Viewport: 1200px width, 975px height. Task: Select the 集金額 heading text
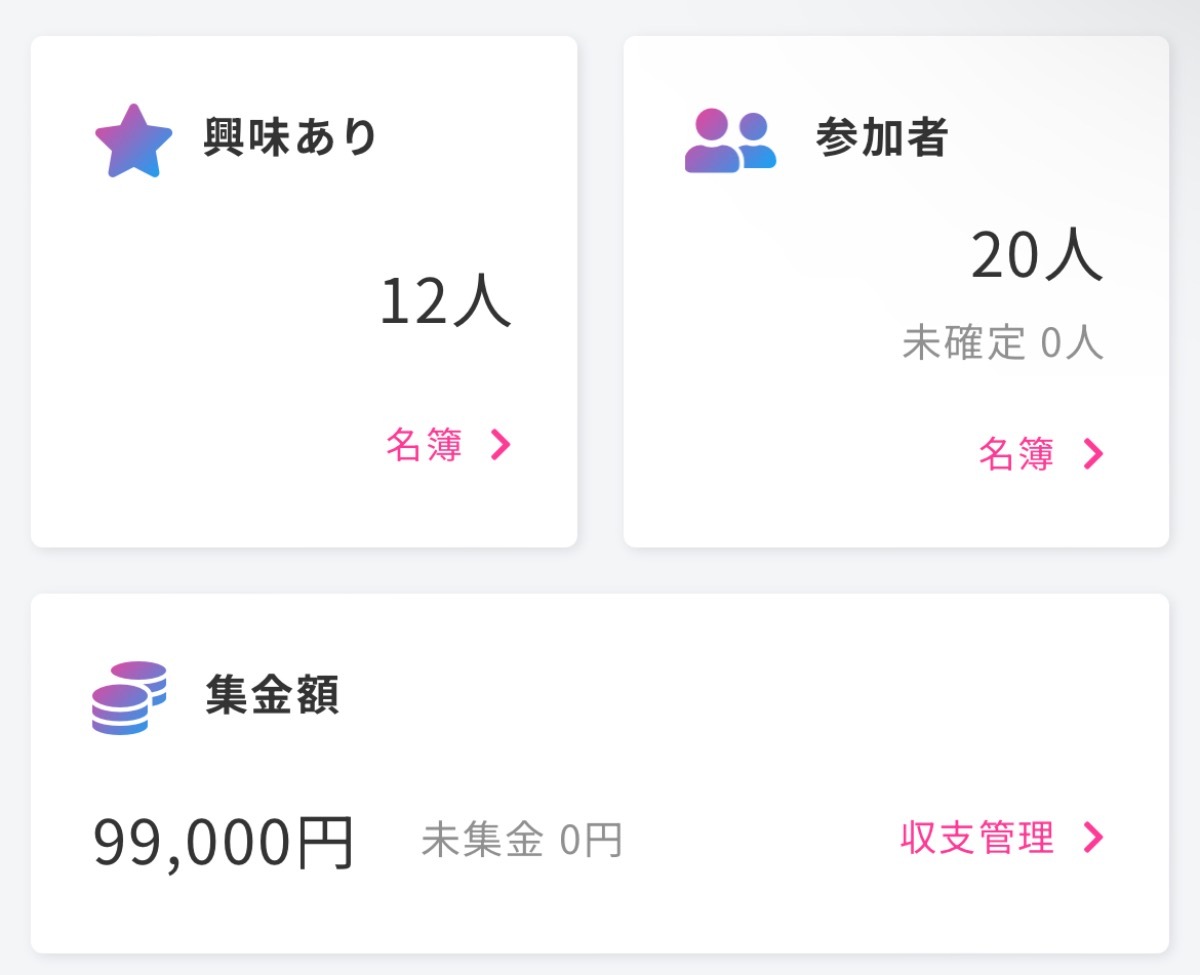(272, 696)
